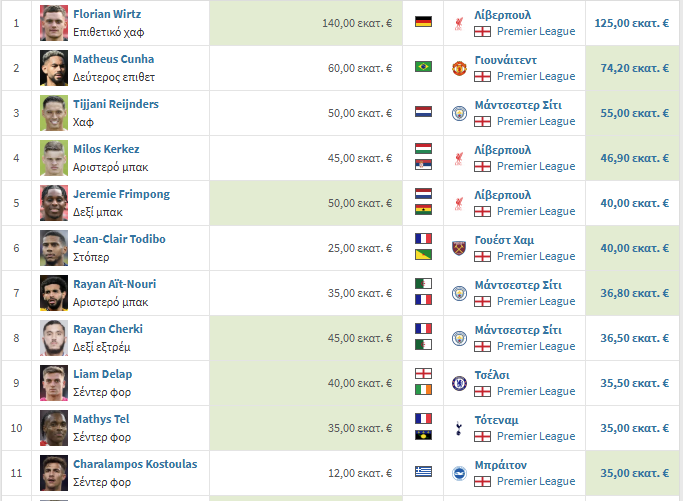
Task: Click the Manchester United club crest icon
Action: pos(459,68)
